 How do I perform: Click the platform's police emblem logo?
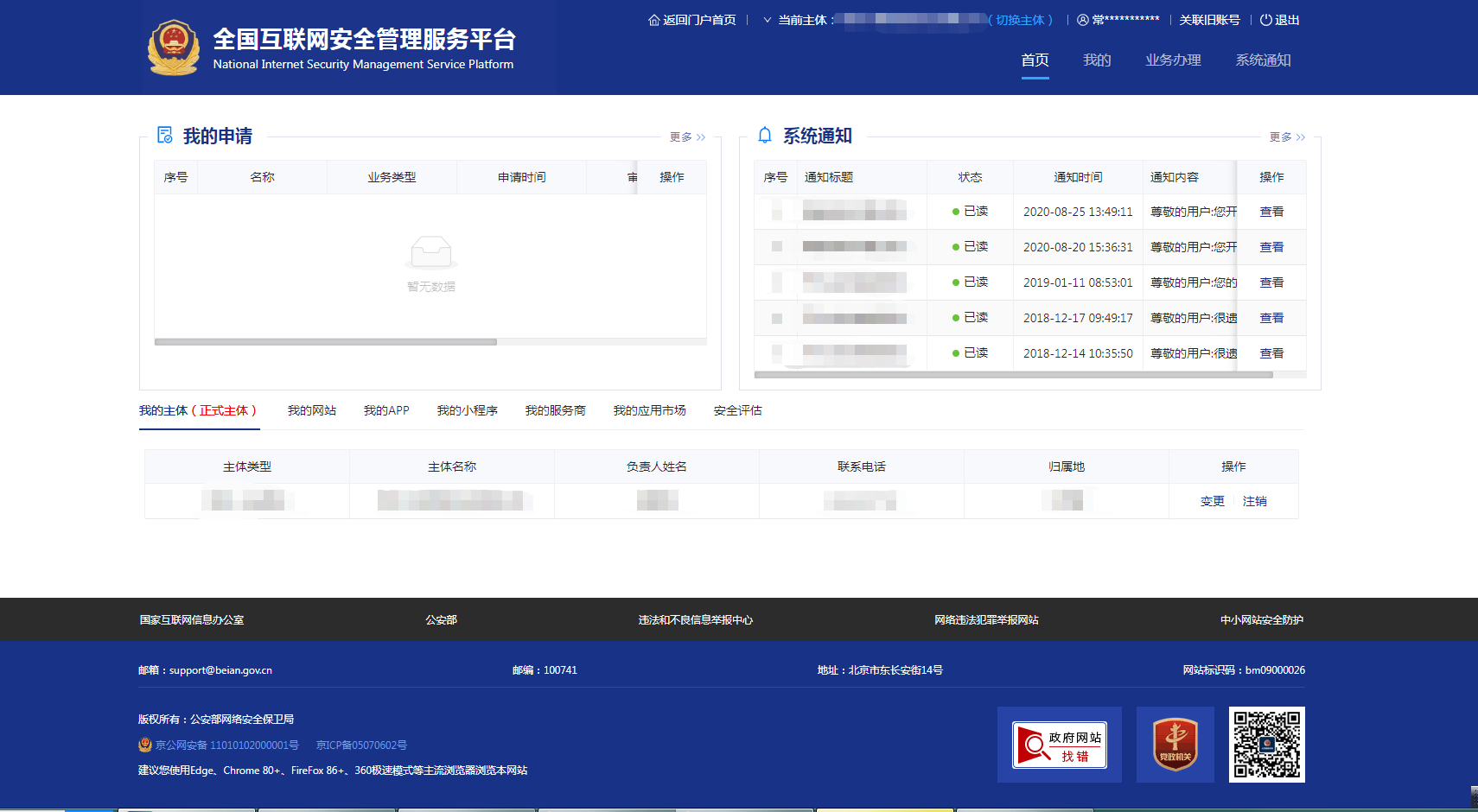coord(174,47)
